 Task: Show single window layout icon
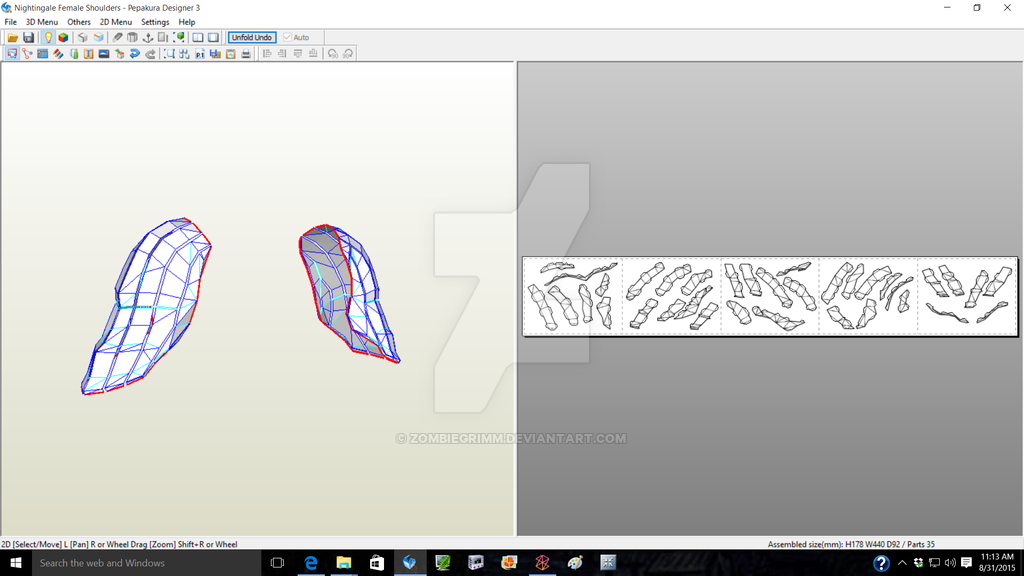[x=214, y=38]
